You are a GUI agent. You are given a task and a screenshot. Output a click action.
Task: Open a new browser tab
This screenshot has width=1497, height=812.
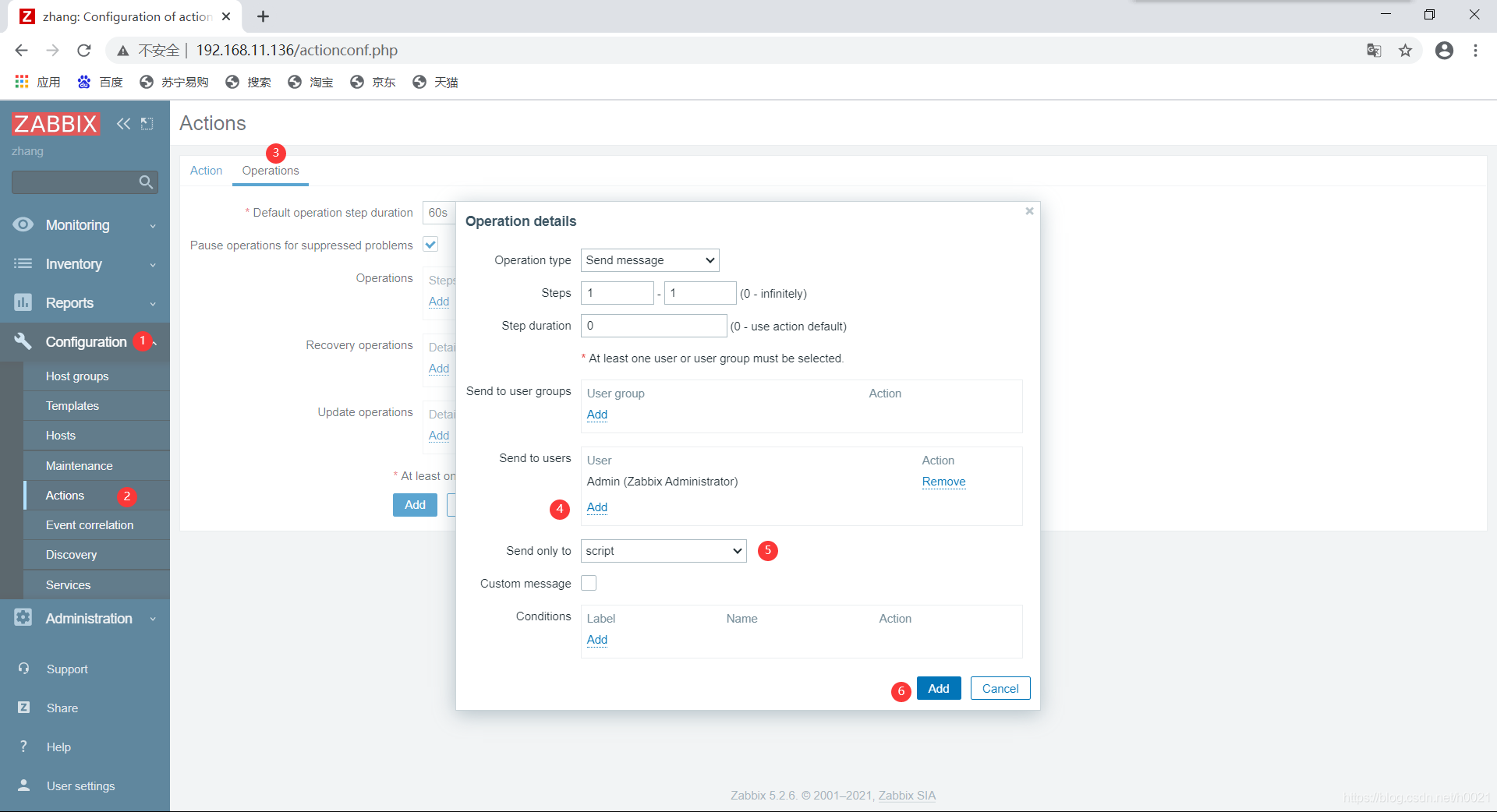pos(263,16)
